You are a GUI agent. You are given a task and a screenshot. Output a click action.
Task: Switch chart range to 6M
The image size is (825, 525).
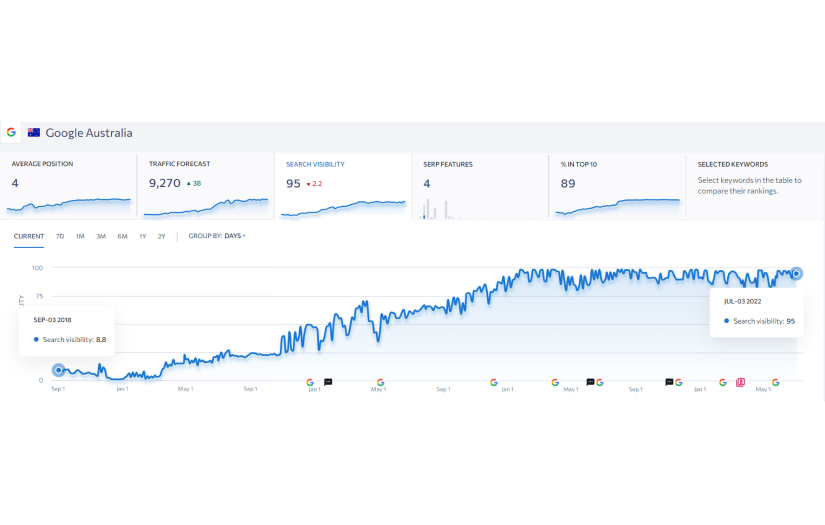pyautogui.click(x=123, y=236)
